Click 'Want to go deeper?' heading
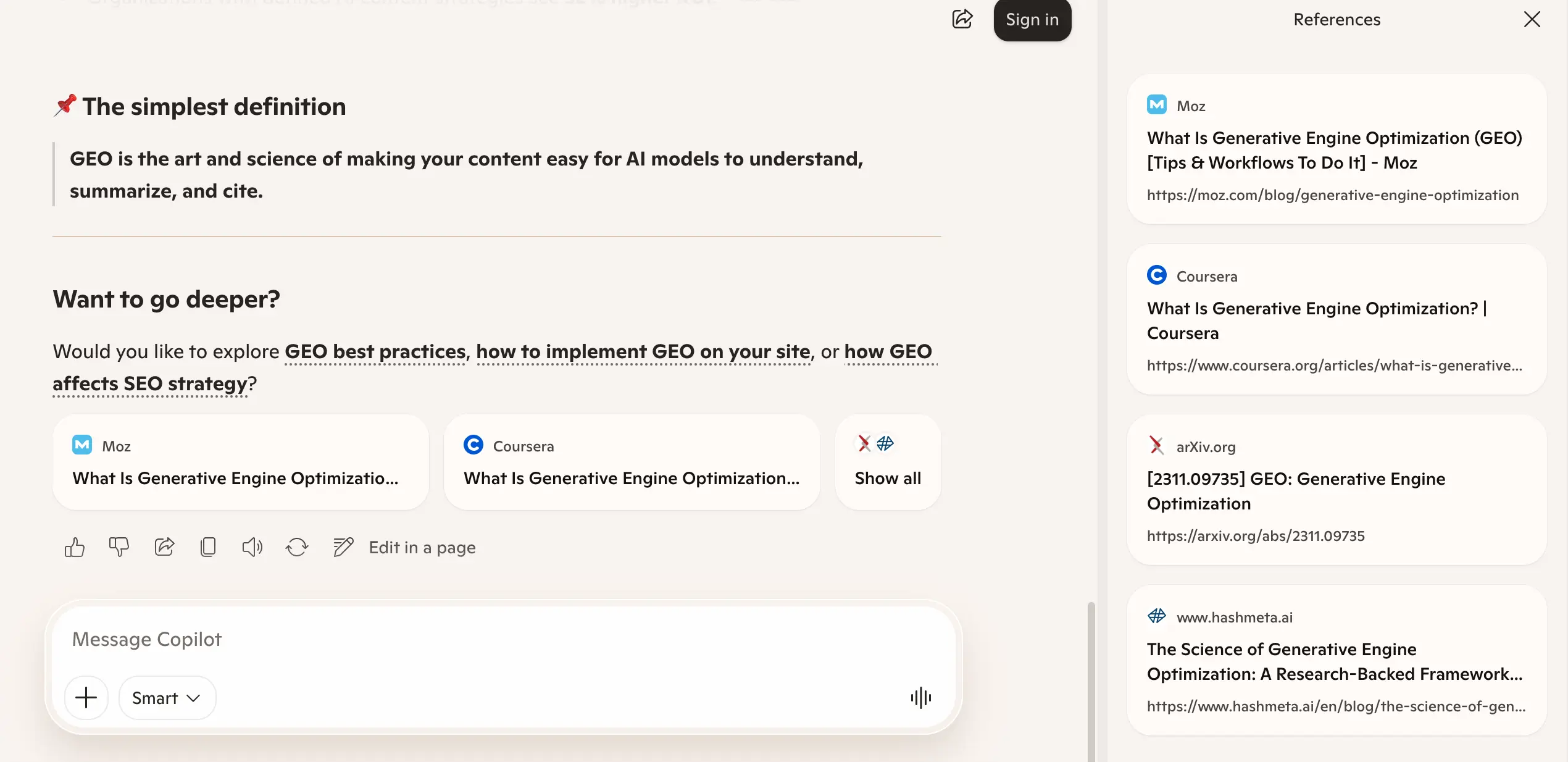Viewport: 1568px width, 762px height. click(167, 299)
